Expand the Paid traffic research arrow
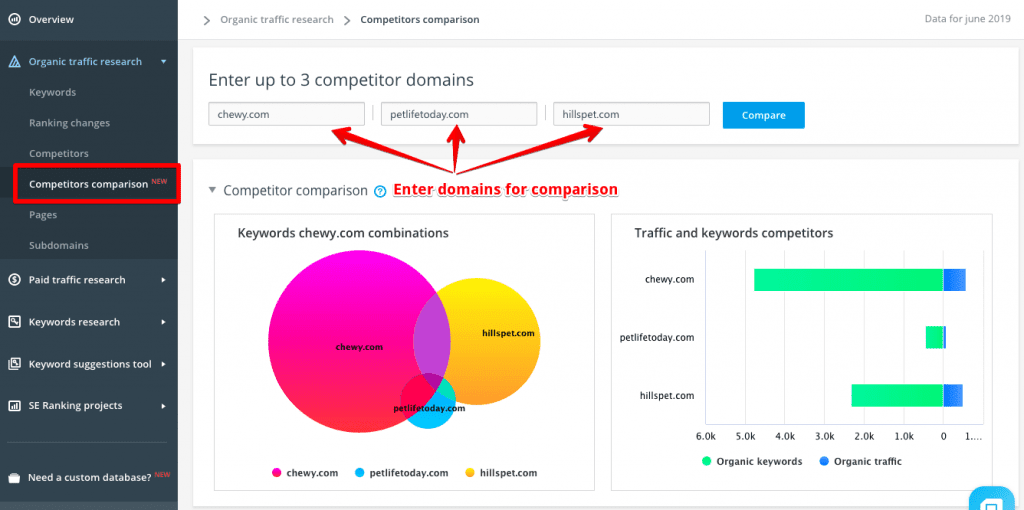 163,279
